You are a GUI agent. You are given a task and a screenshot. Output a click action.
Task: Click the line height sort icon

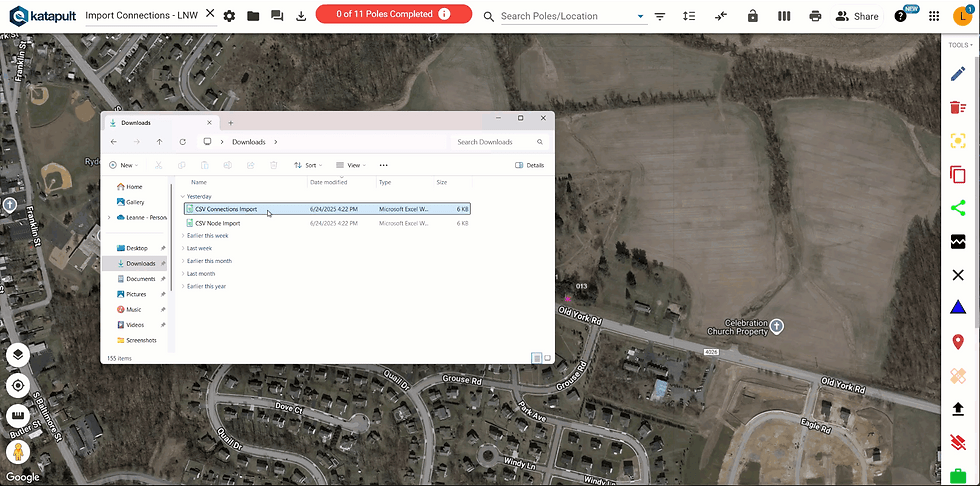689,16
